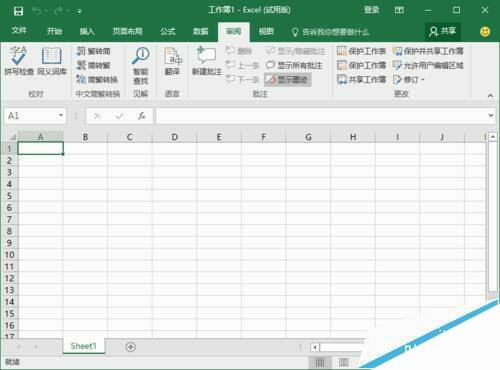Select row 12 header
Screen dimensions: 500x370
[x=9, y=278]
